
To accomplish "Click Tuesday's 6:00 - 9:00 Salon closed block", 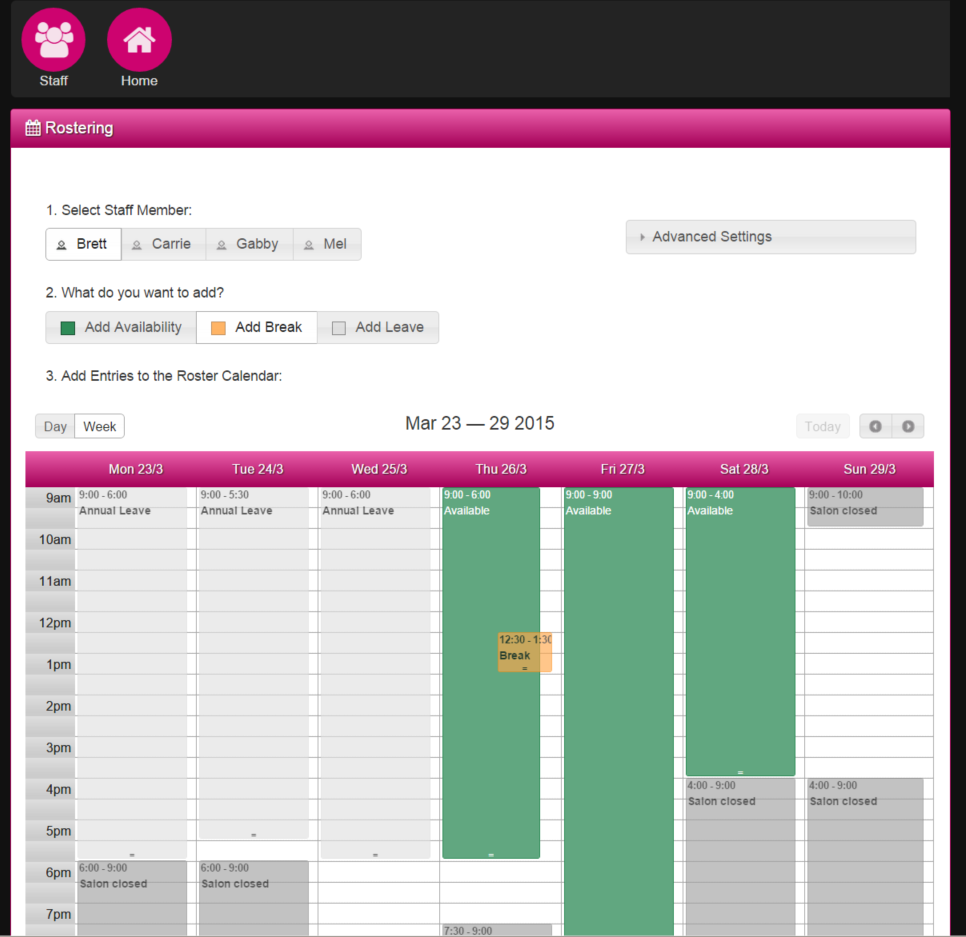I will pyautogui.click(x=253, y=898).
